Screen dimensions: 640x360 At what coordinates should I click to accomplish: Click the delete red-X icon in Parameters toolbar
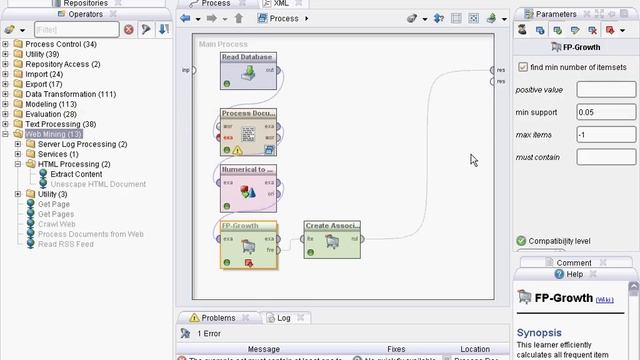point(592,30)
